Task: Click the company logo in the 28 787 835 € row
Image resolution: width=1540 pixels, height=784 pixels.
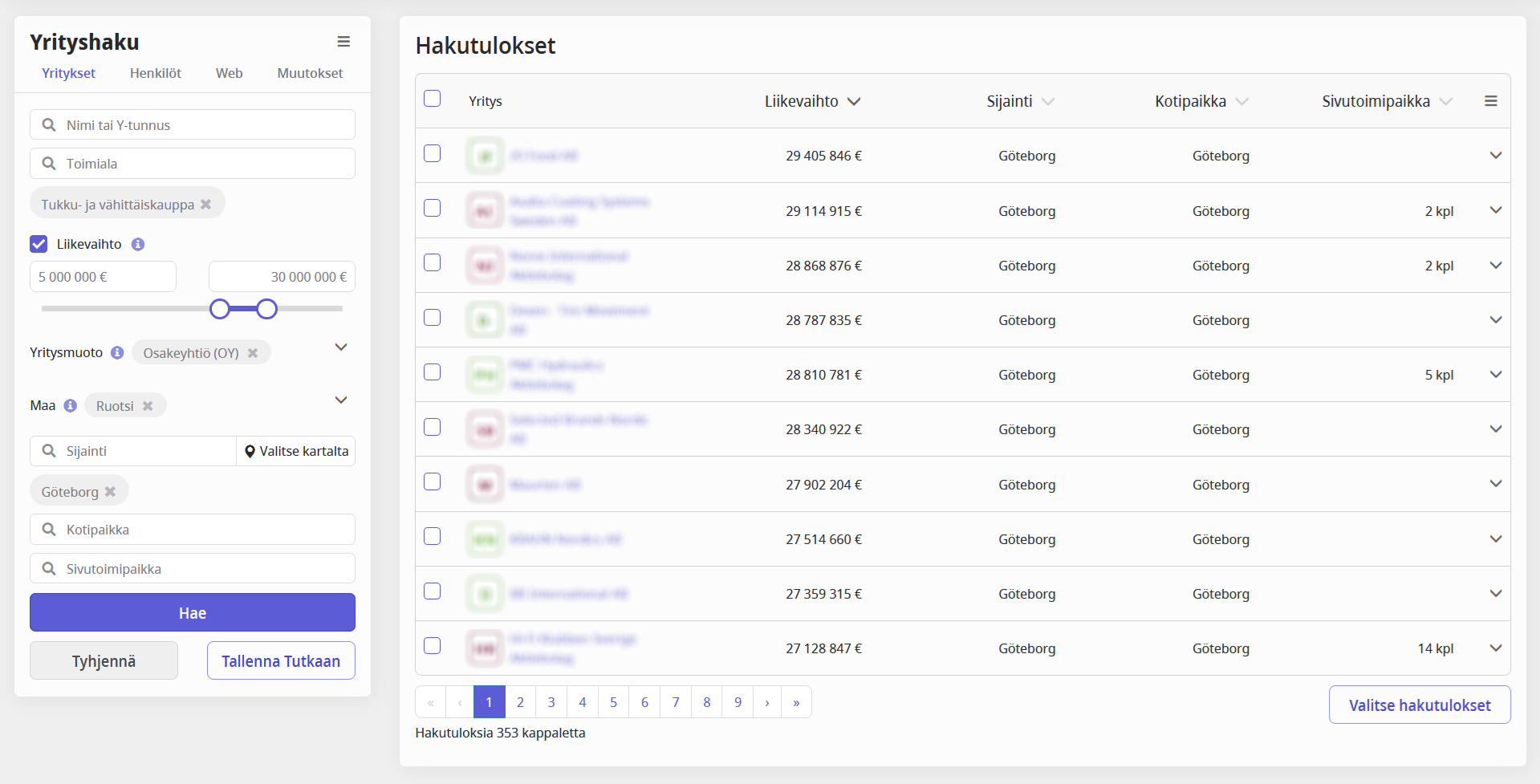Action: point(485,320)
